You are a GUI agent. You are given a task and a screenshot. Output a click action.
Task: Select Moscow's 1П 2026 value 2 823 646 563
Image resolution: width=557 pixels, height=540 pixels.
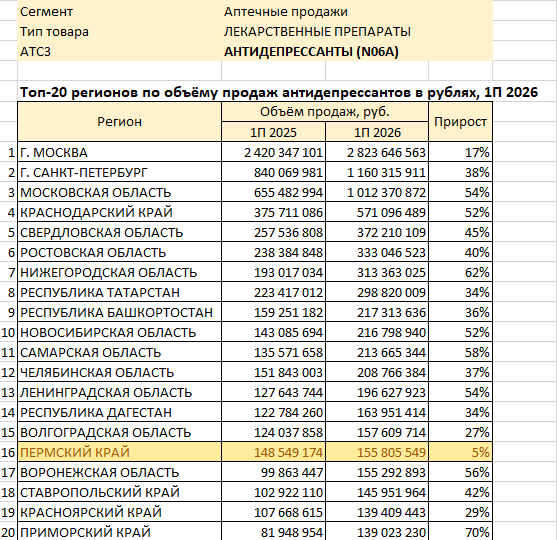click(377, 152)
